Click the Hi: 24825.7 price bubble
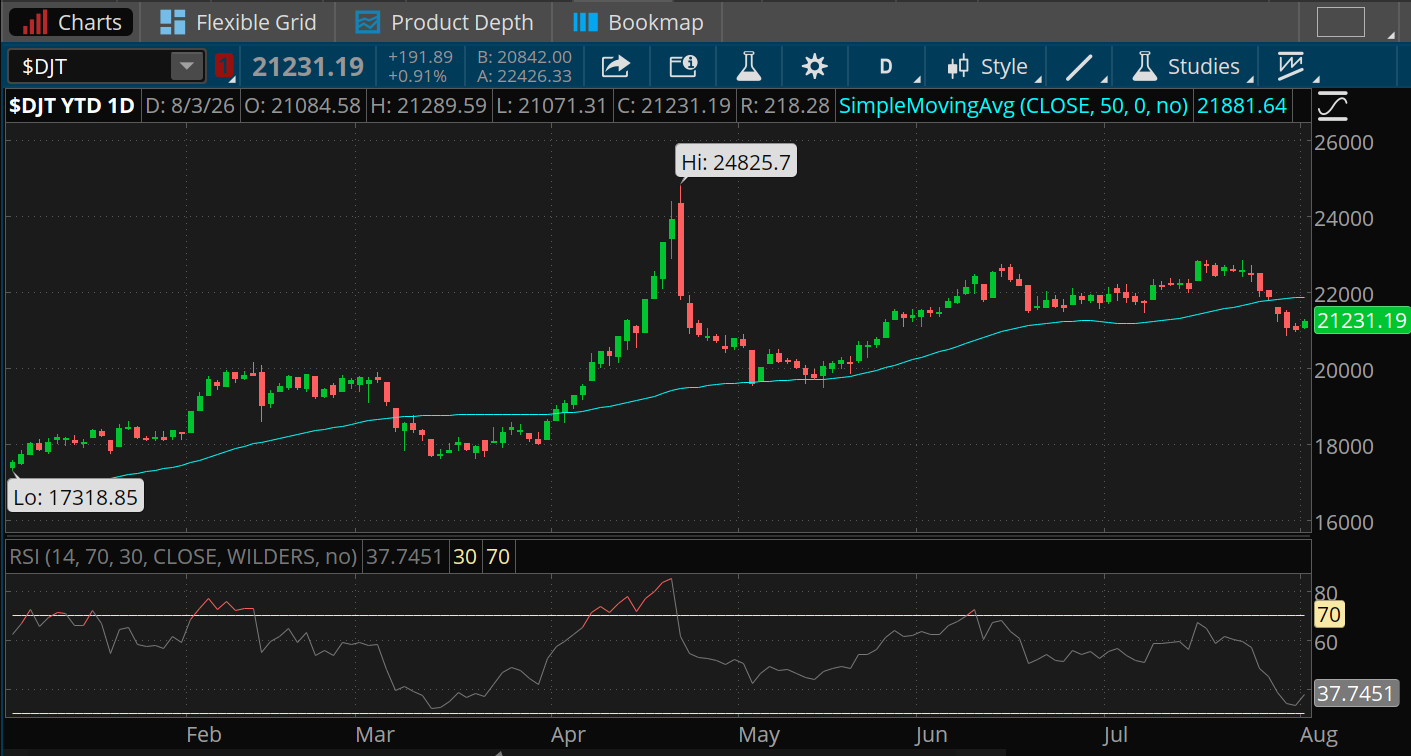 click(737, 161)
